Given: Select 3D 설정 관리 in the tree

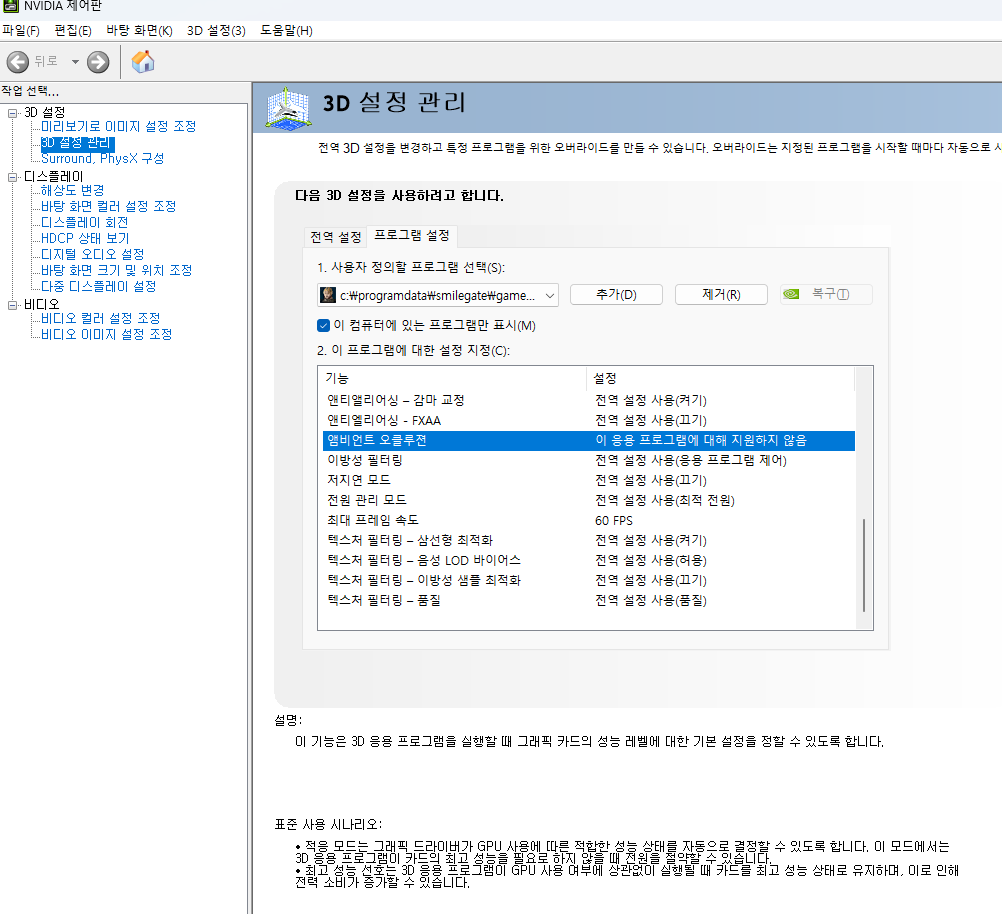Looking at the screenshot, I should (77, 143).
